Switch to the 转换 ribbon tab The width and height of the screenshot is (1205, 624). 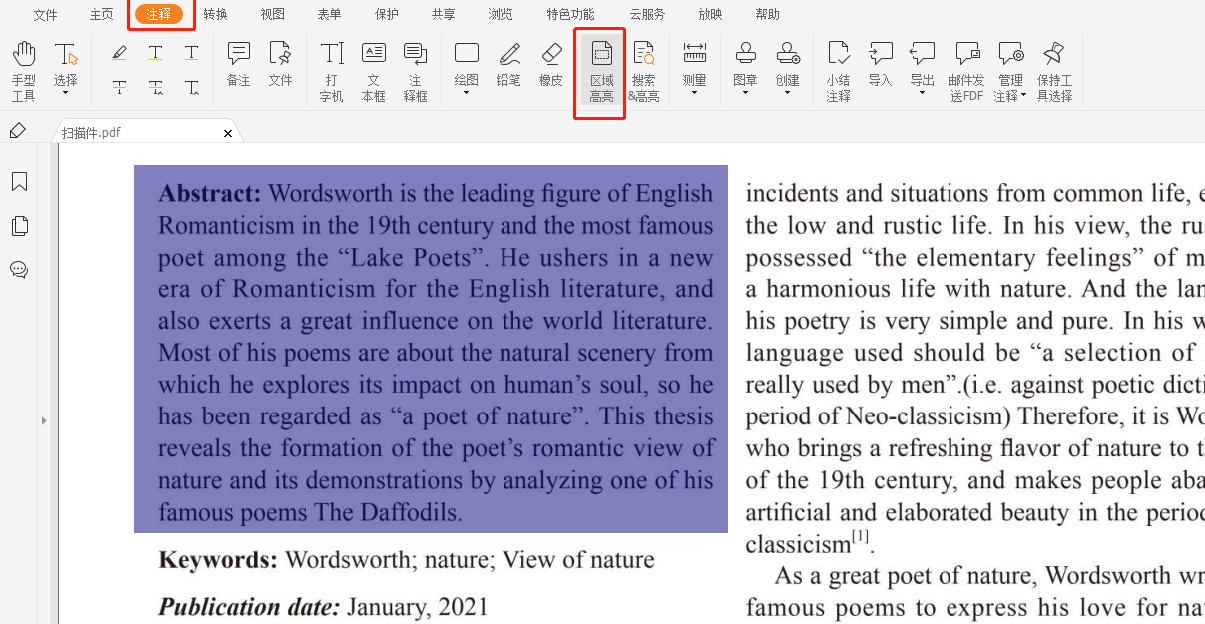(215, 14)
